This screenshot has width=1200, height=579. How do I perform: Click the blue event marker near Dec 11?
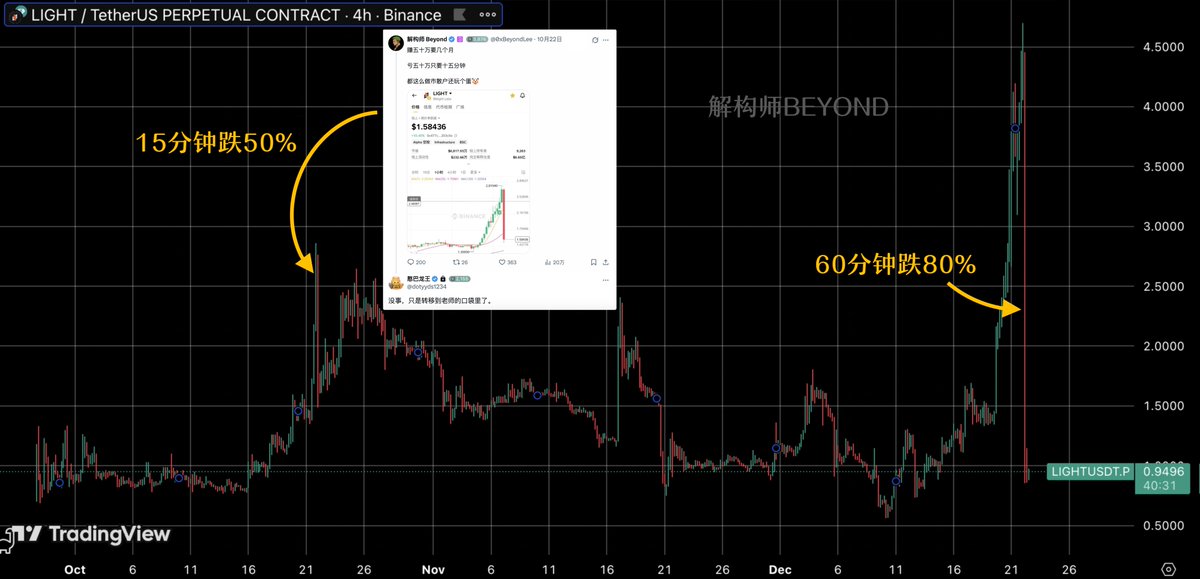pyautogui.click(x=896, y=481)
